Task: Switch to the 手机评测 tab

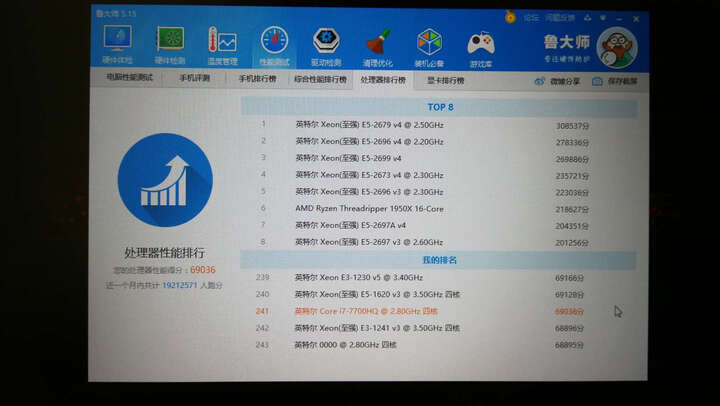Action: [x=195, y=78]
